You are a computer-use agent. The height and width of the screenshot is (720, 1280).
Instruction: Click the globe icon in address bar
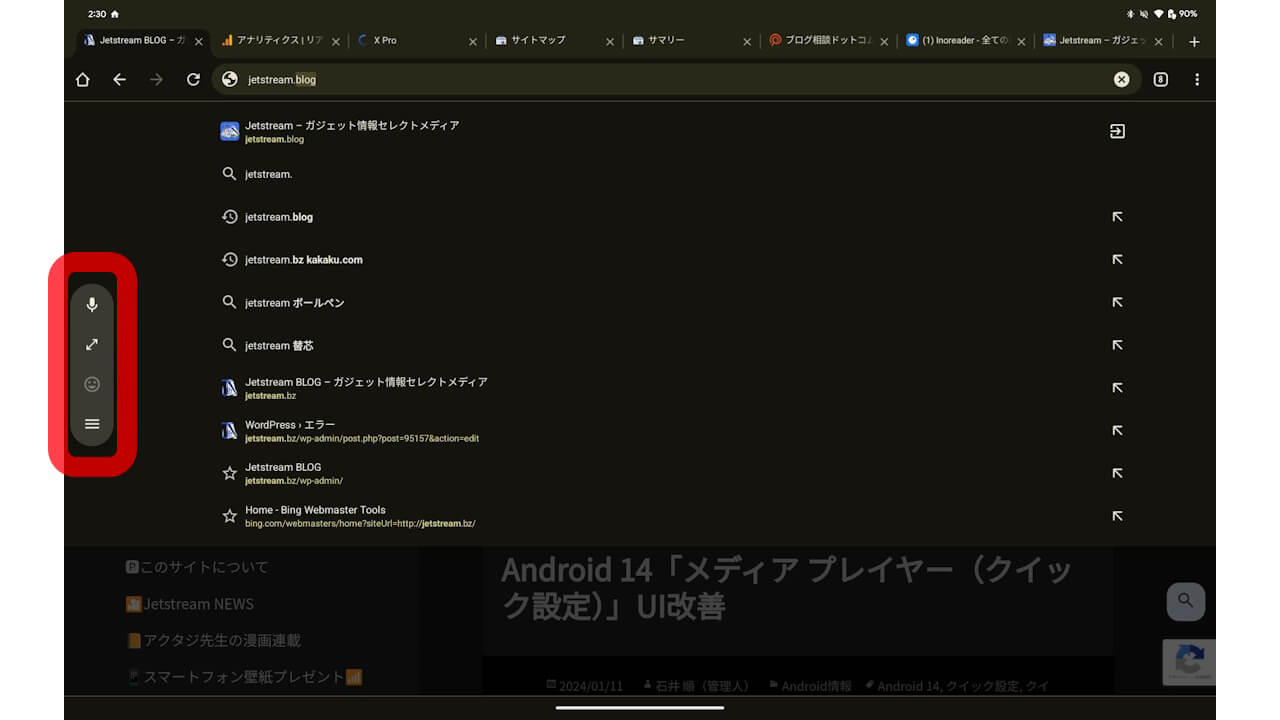(x=230, y=79)
